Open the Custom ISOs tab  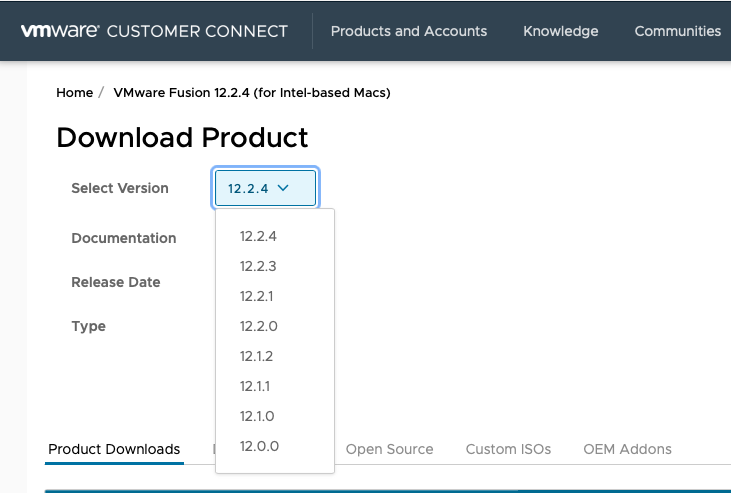point(508,449)
